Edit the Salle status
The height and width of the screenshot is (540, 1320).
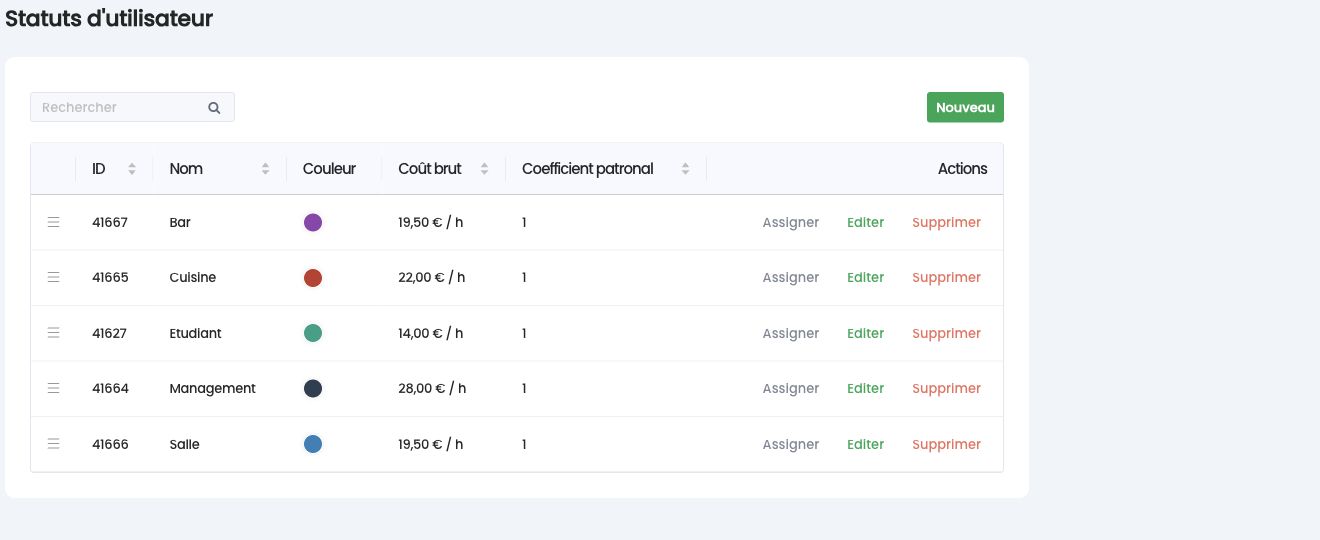click(866, 444)
